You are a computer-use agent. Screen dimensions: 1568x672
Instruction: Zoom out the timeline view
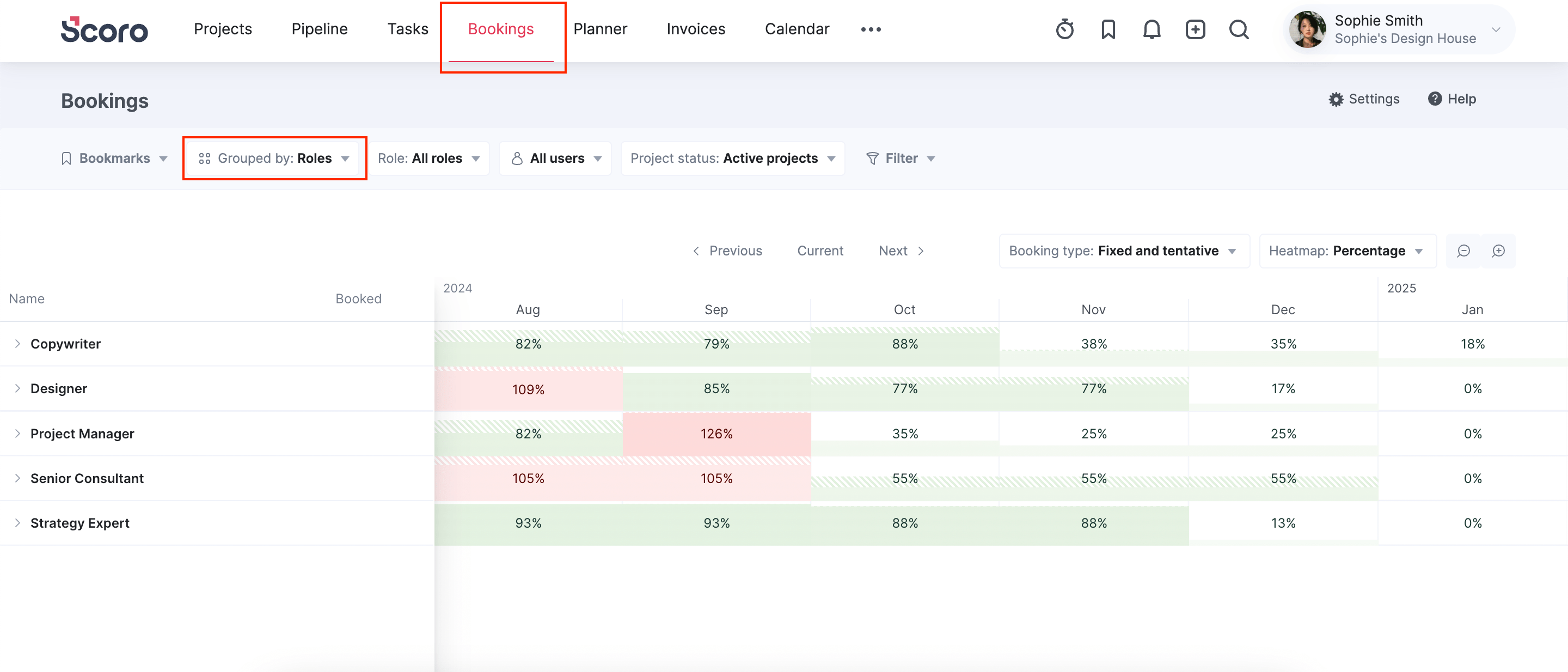pyautogui.click(x=1463, y=251)
